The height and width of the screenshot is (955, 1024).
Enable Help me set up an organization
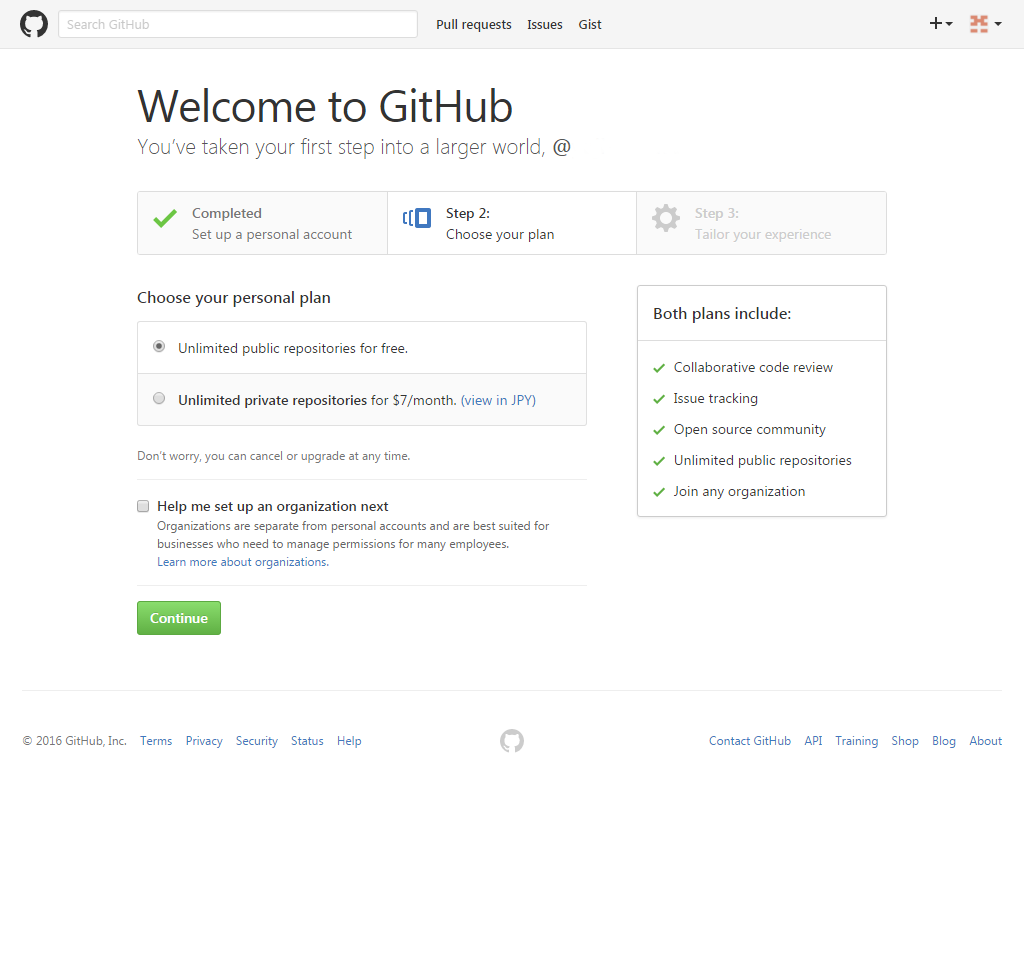click(x=143, y=506)
